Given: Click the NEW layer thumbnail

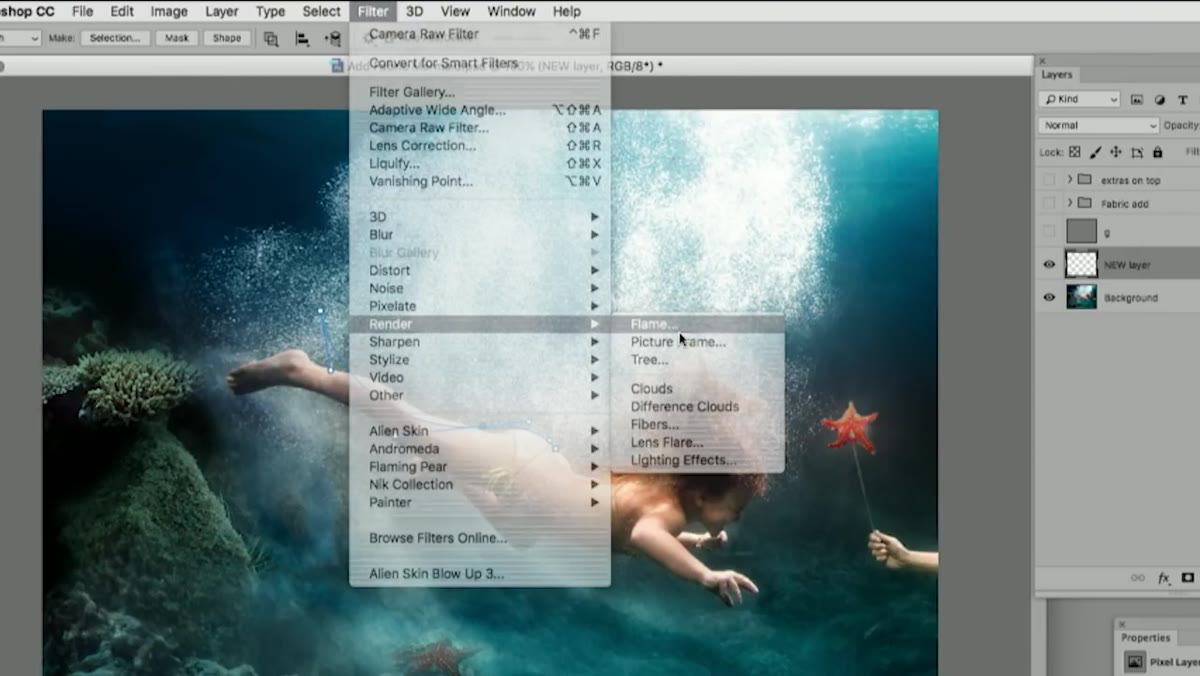Looking at the screenshot, I should tap(1082, 264).
